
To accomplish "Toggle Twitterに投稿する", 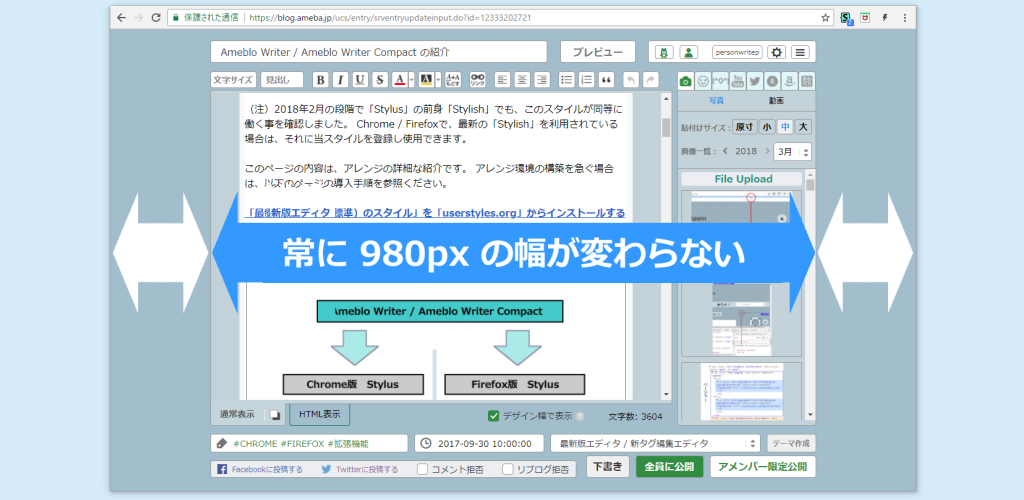I will tap(360, 469).
